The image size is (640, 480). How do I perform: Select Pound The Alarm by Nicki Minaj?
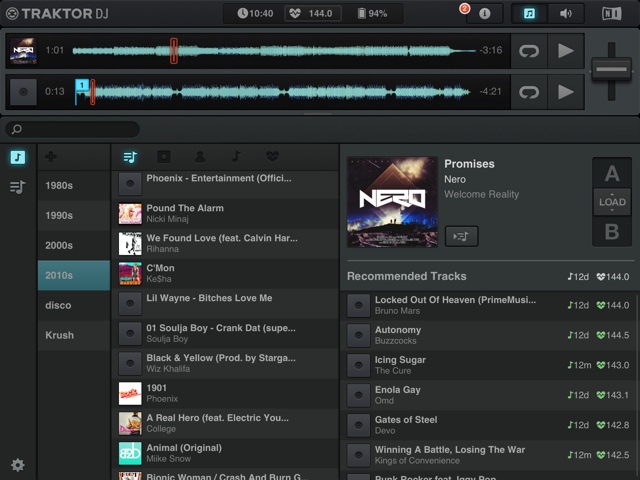[x=225, y=214]
